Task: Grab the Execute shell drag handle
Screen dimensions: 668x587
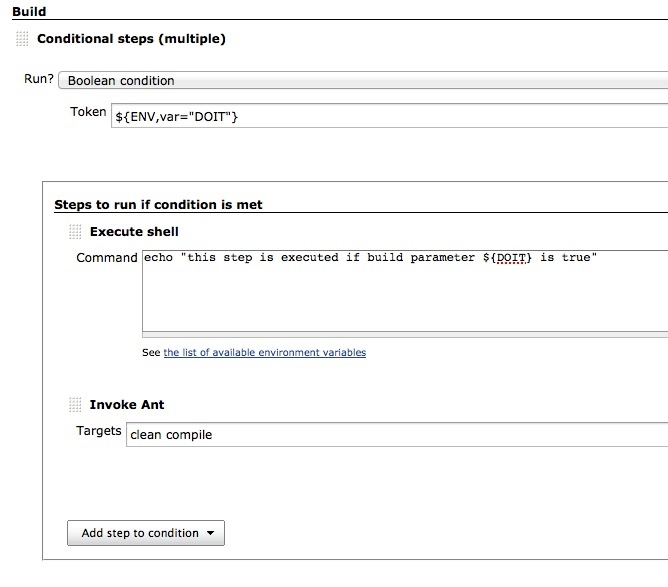Action: (75, 232)
